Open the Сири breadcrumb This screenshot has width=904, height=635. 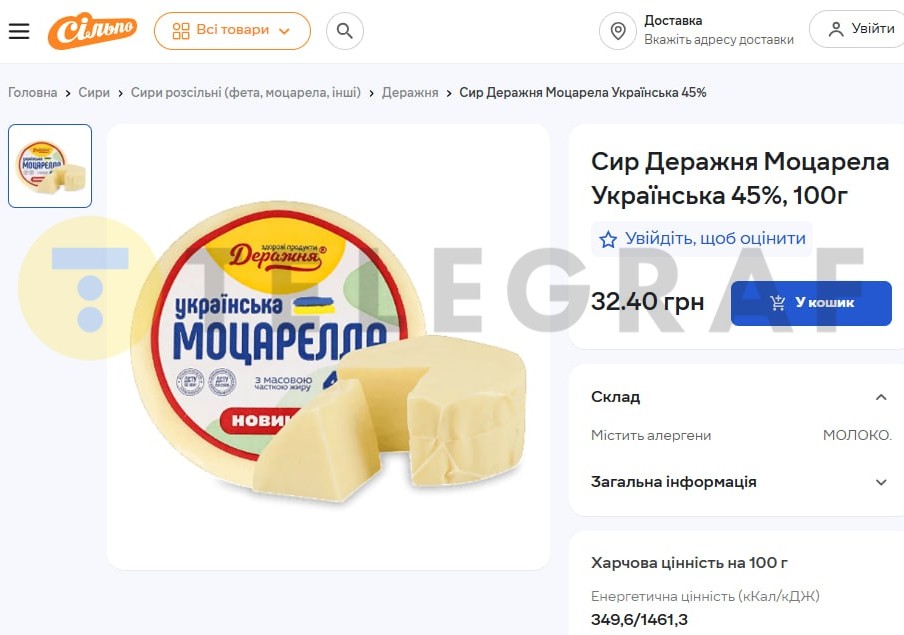[x=94, y=92]
